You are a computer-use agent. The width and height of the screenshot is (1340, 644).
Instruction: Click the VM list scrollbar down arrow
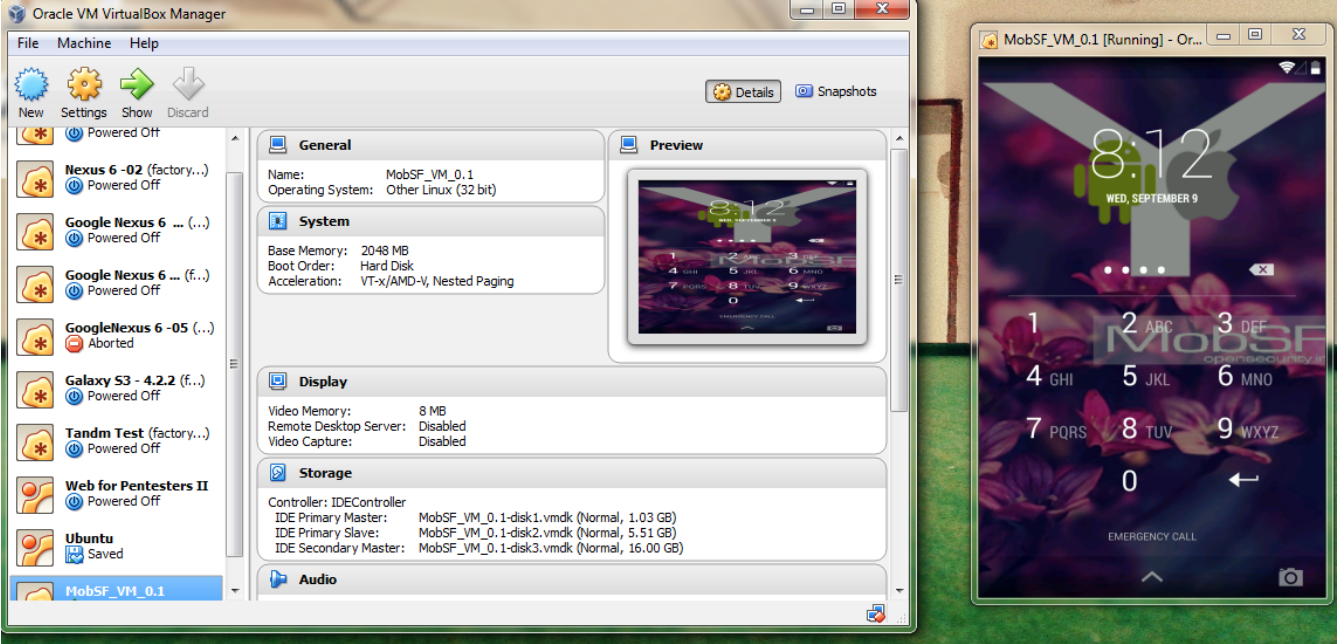(236, 591)
